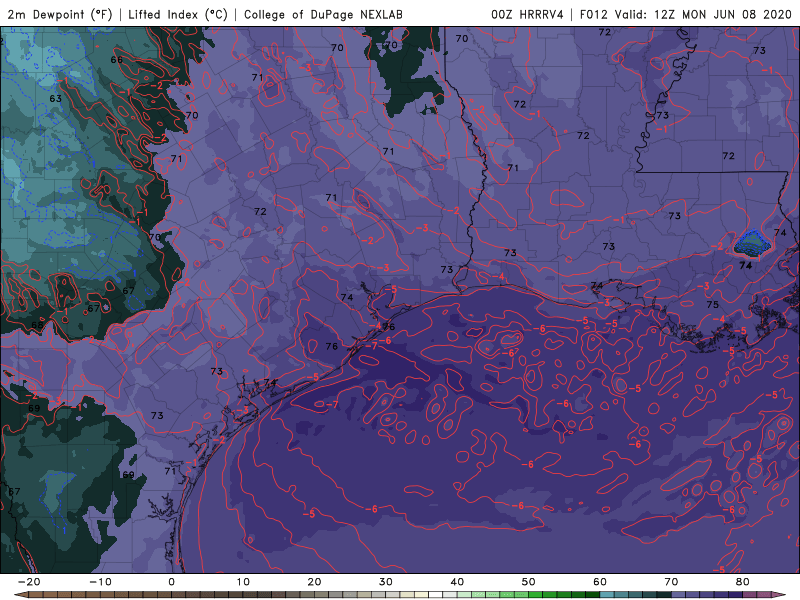800x600 pixels.
Task: Click the "30" tick label on color scale
Action: click(386, 582)
